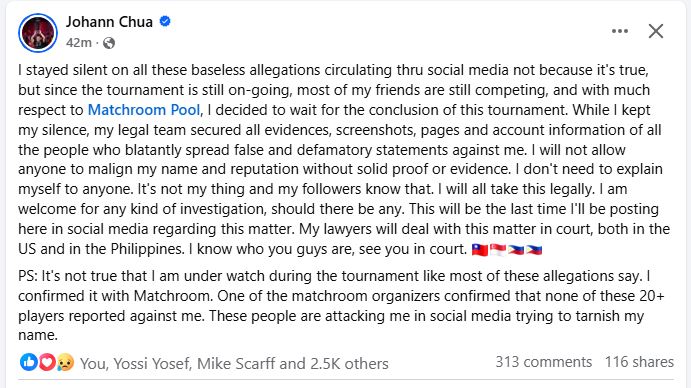
Task: Open Johann Chua's profile picture
Action: pos(38,33)
